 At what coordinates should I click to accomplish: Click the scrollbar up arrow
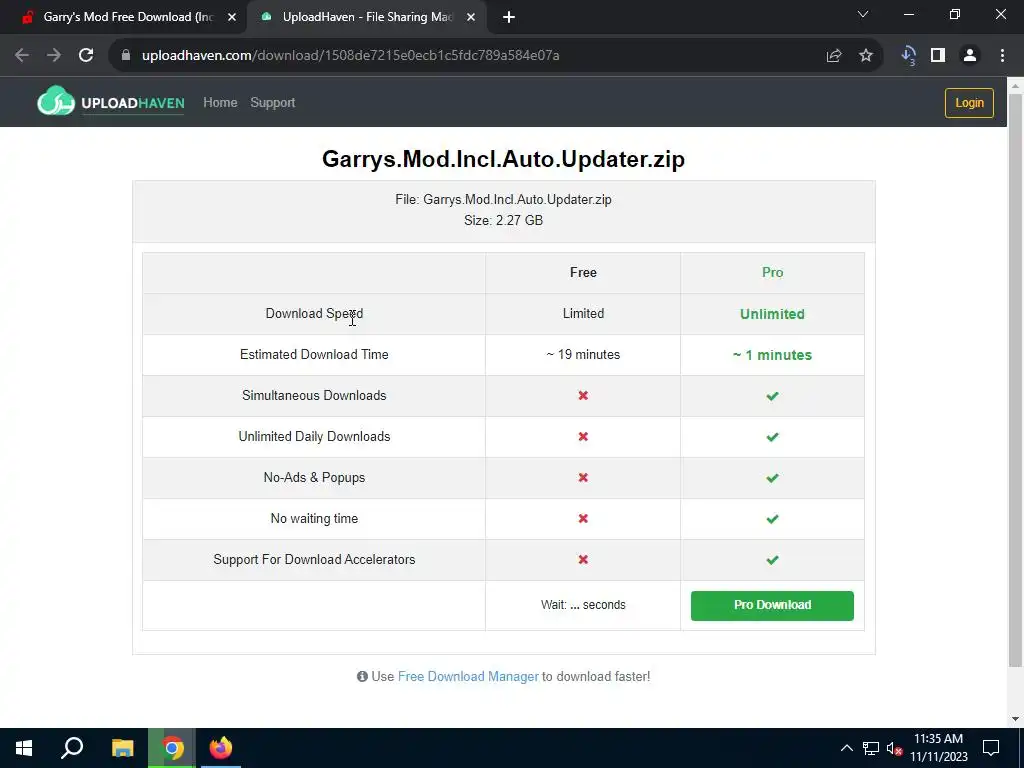(x=1015, y=84)
